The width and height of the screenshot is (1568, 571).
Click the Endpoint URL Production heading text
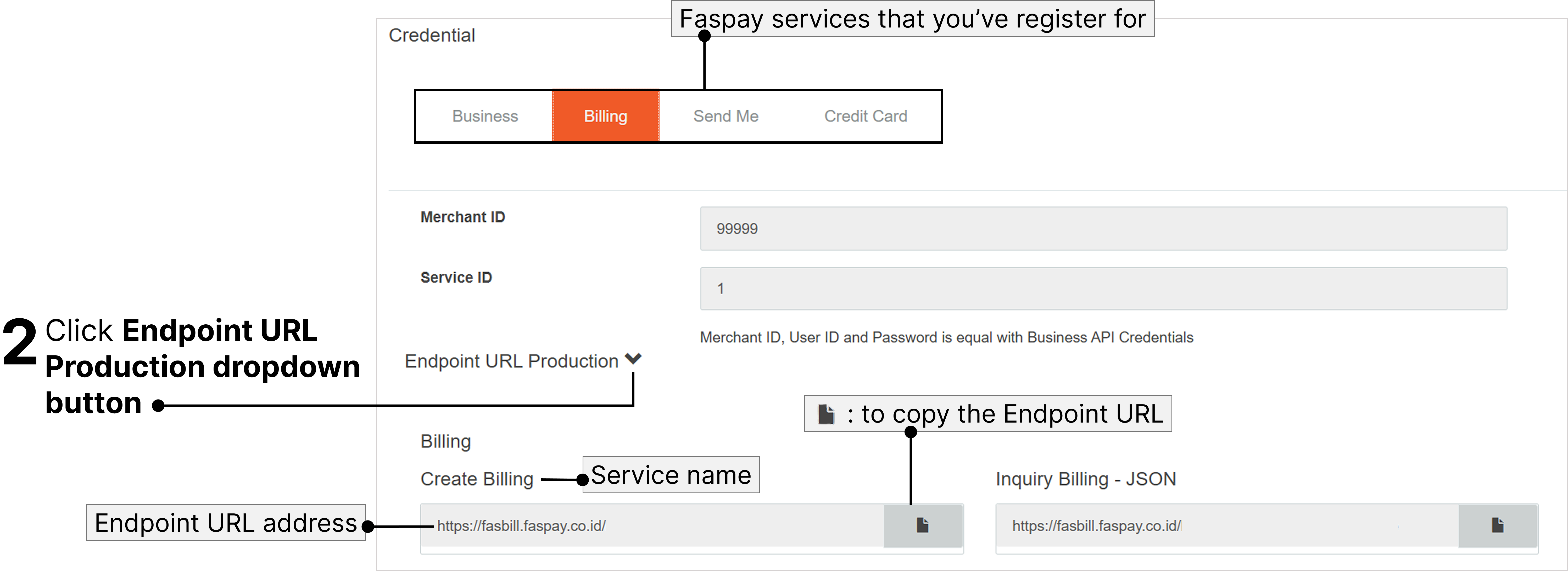tap(511, 361)
